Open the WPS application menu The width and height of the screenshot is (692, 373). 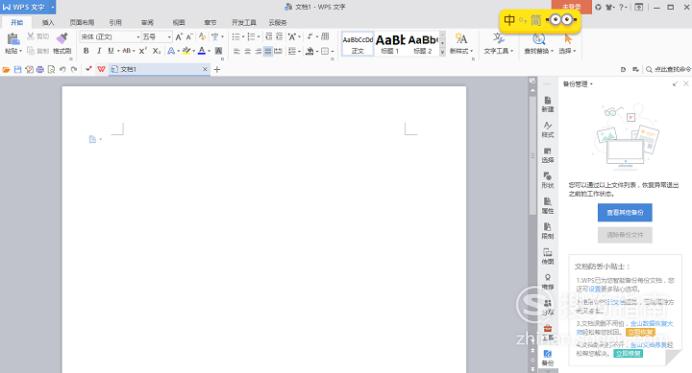[28, 7]
